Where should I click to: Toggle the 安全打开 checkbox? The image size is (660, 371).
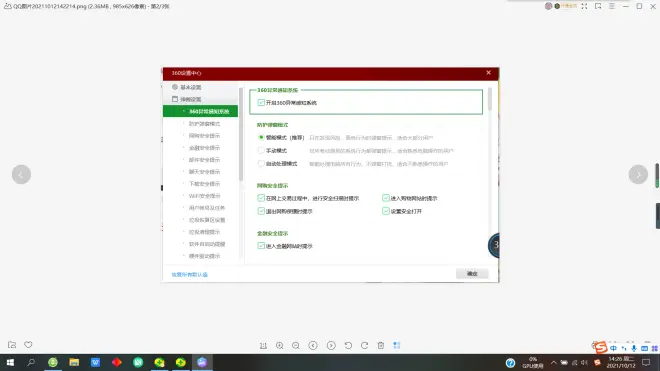click(386, 211)
